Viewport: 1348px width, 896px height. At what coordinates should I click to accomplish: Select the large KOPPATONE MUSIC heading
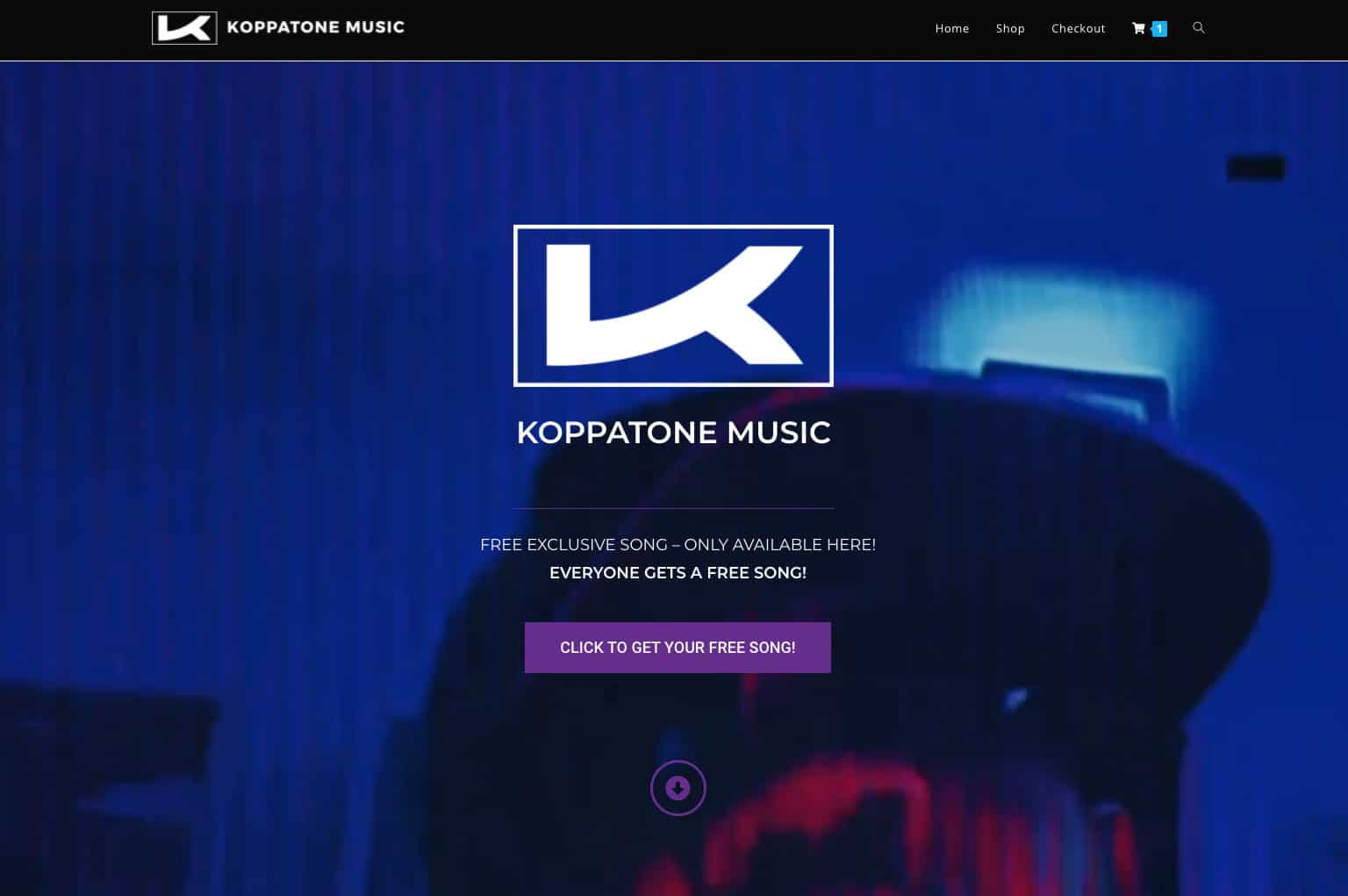click(673, 433)
